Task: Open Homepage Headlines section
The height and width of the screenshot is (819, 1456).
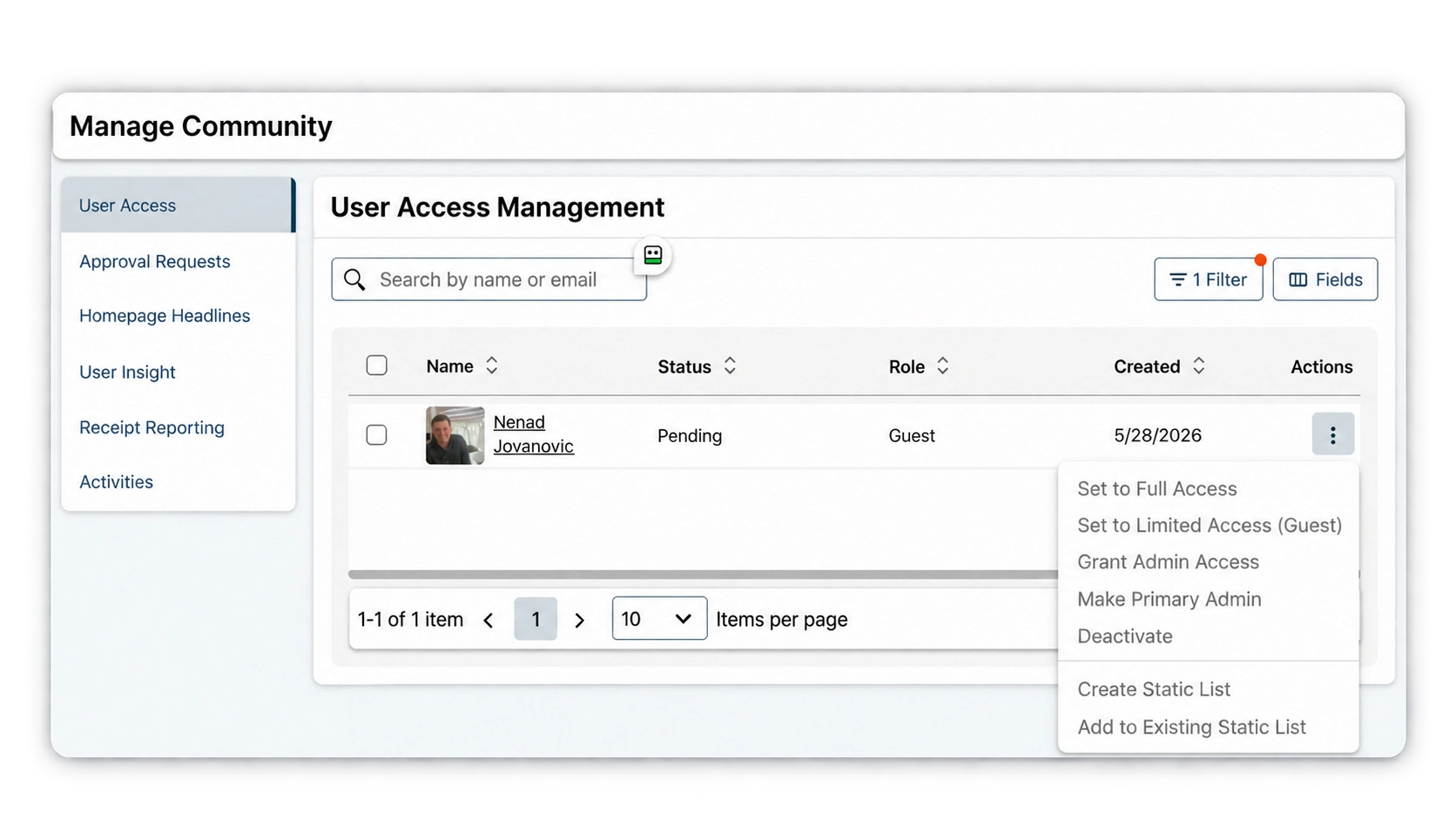Action: (165, 315)
